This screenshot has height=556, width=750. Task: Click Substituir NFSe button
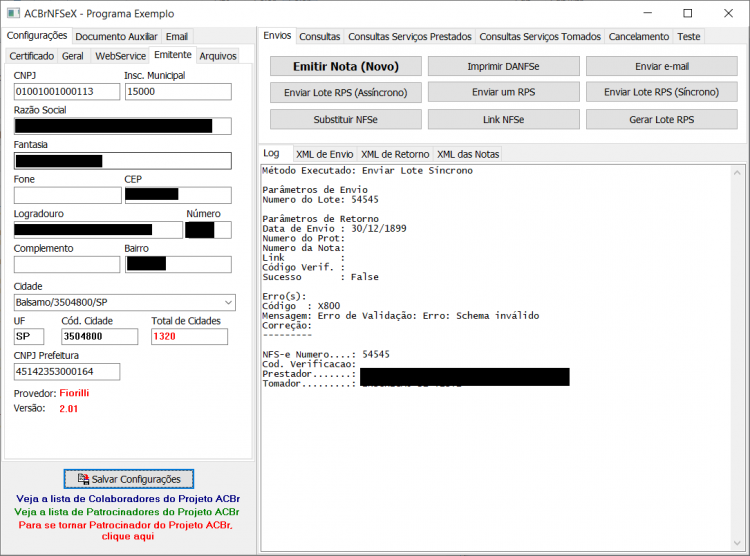(x=346, y=119)
